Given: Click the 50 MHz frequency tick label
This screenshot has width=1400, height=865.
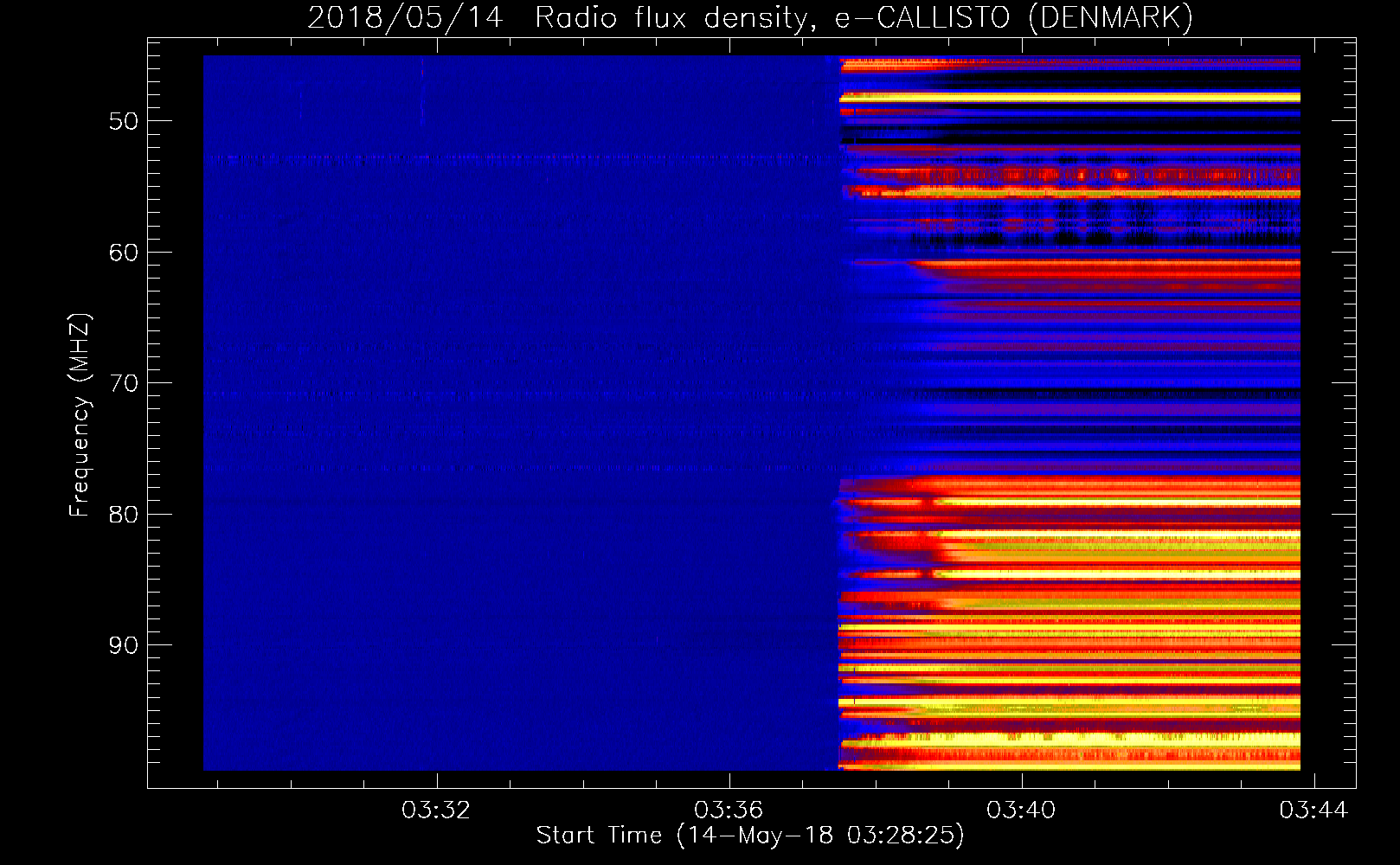Looking at the screenshot, I should point(124,121).
